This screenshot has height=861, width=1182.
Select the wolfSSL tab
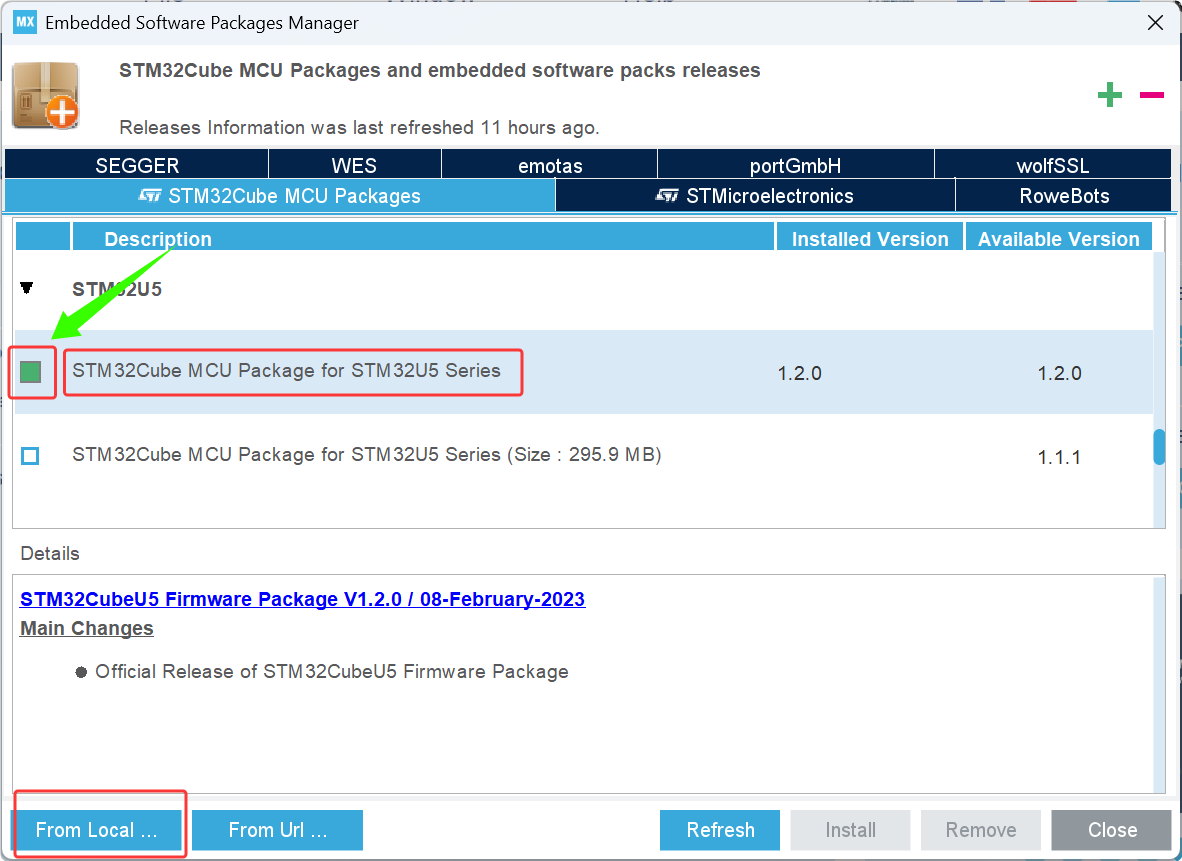(1052, 165)
